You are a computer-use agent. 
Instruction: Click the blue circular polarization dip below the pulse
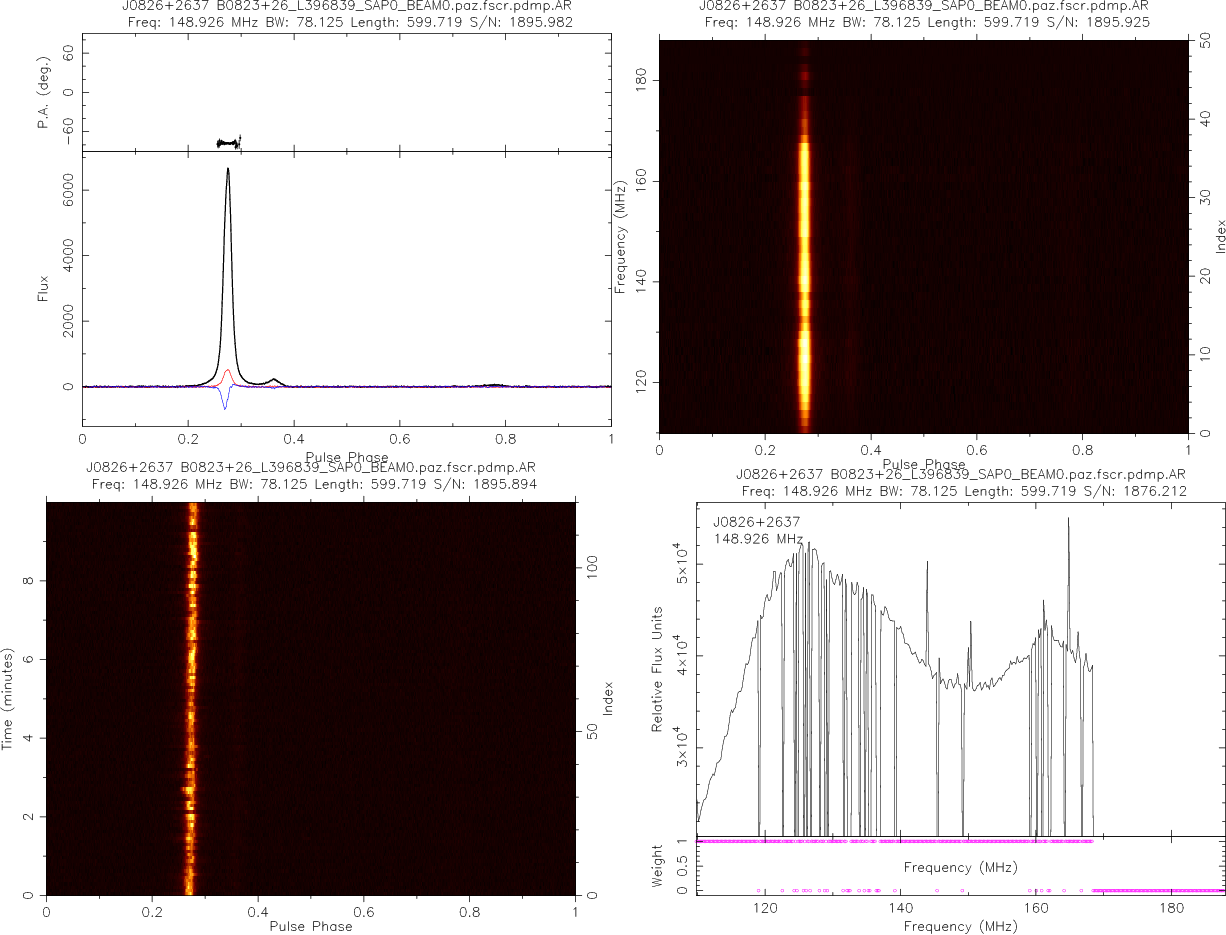pos(225,403)
